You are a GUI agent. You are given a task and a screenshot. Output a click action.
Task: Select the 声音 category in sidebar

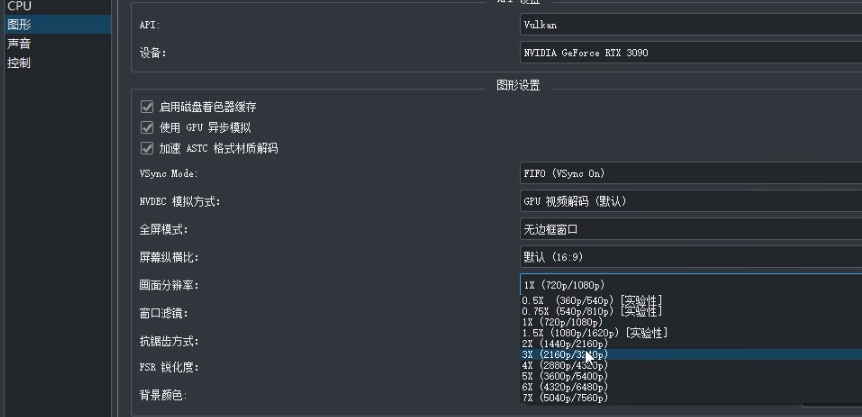(19, 44)
